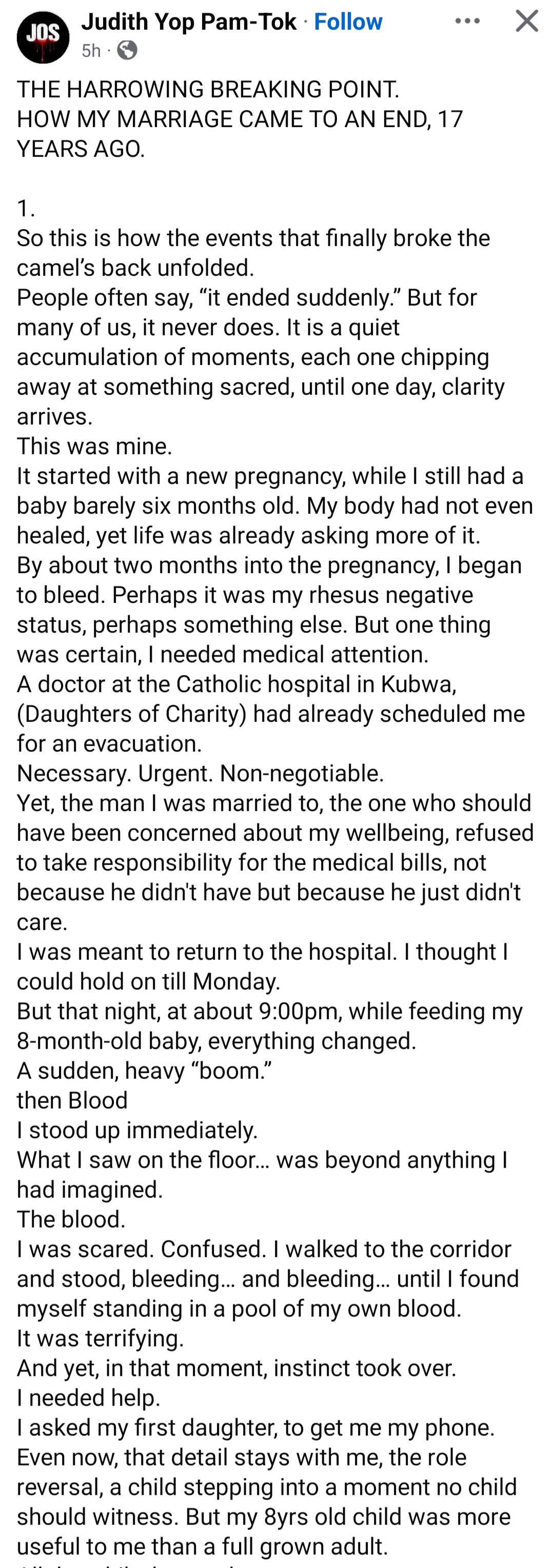Close the post with the X icon
Image resolution: width=554 pixels, height=1568 pixels.
point(527,22)
